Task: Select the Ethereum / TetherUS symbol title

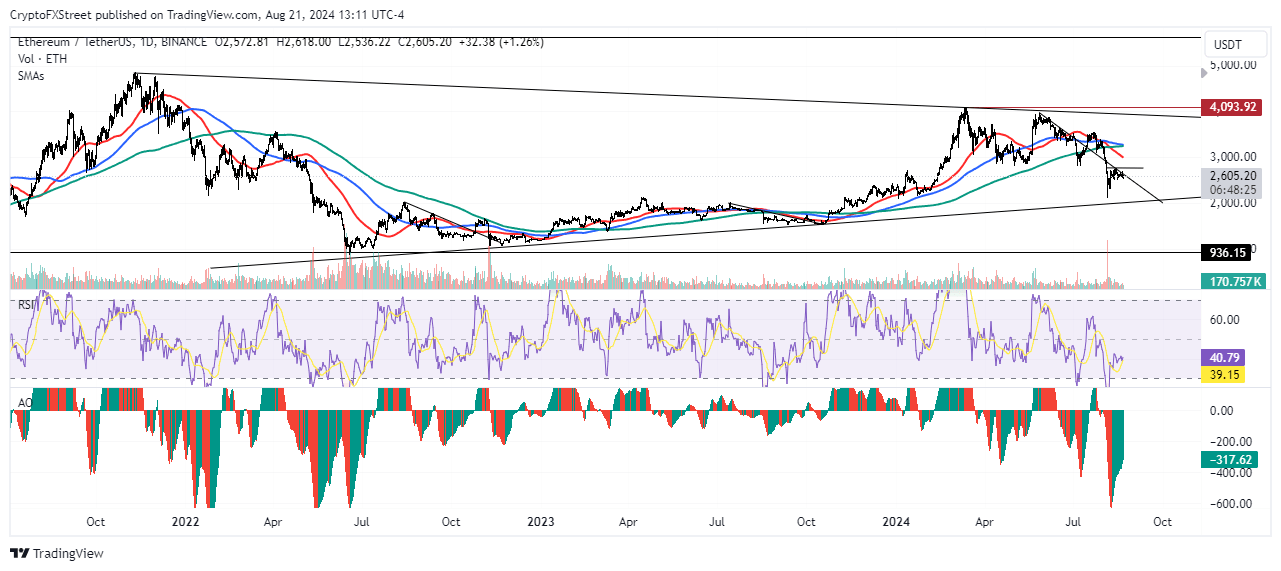Action: coord(75,41)
